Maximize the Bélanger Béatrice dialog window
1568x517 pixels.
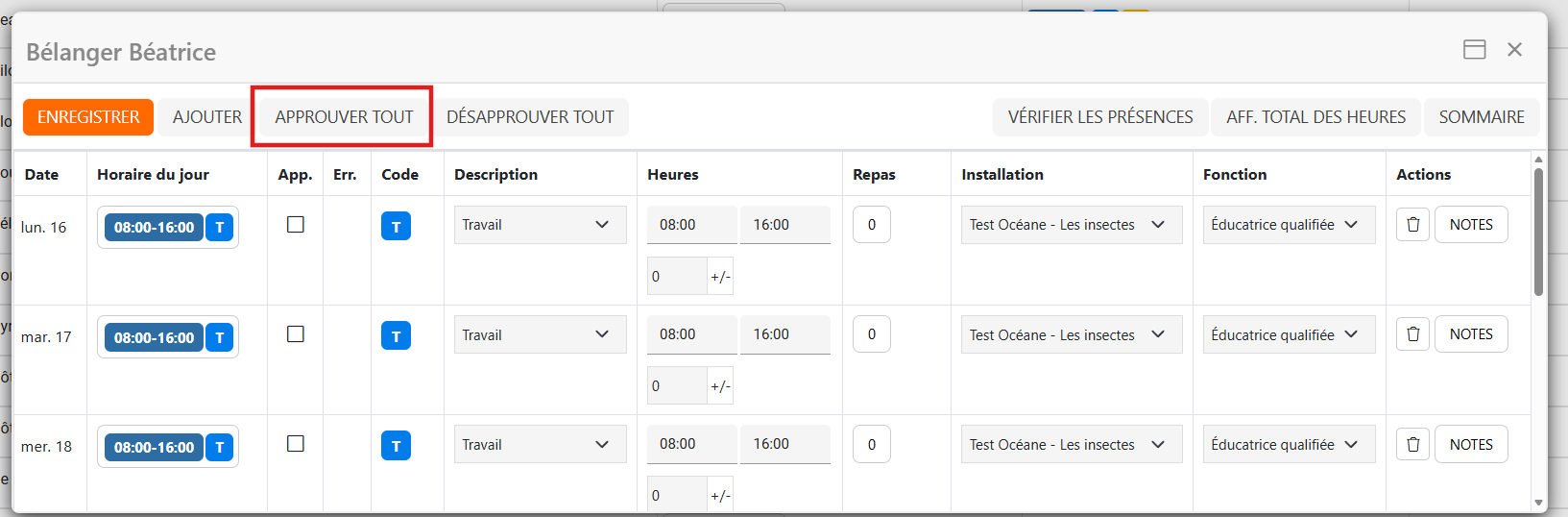click(x=1474, y=50)
